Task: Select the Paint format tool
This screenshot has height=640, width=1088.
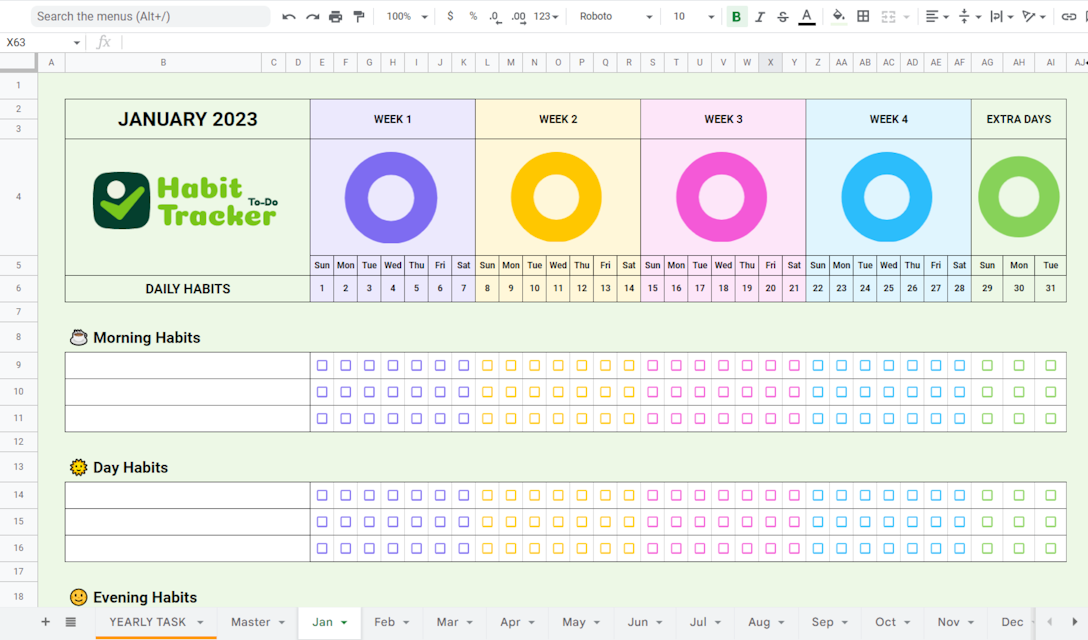Action: 358,16
